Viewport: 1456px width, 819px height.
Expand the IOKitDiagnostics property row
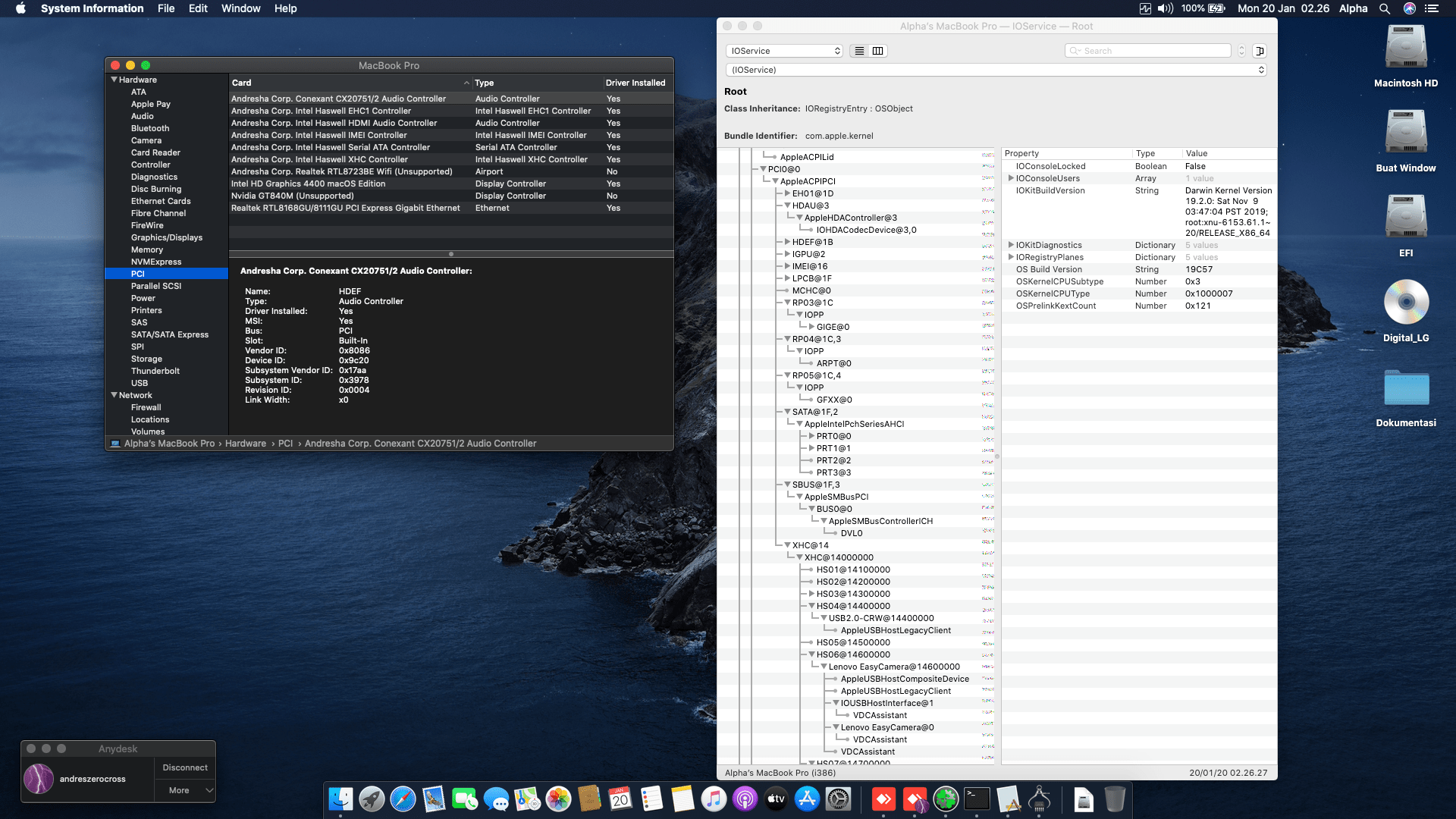click(1012, 245)
